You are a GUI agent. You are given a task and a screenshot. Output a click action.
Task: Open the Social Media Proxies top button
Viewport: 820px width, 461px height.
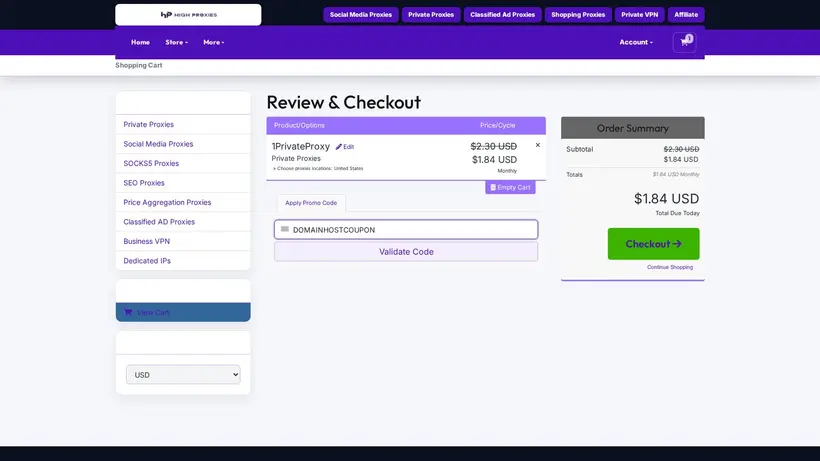coord(361,15)
